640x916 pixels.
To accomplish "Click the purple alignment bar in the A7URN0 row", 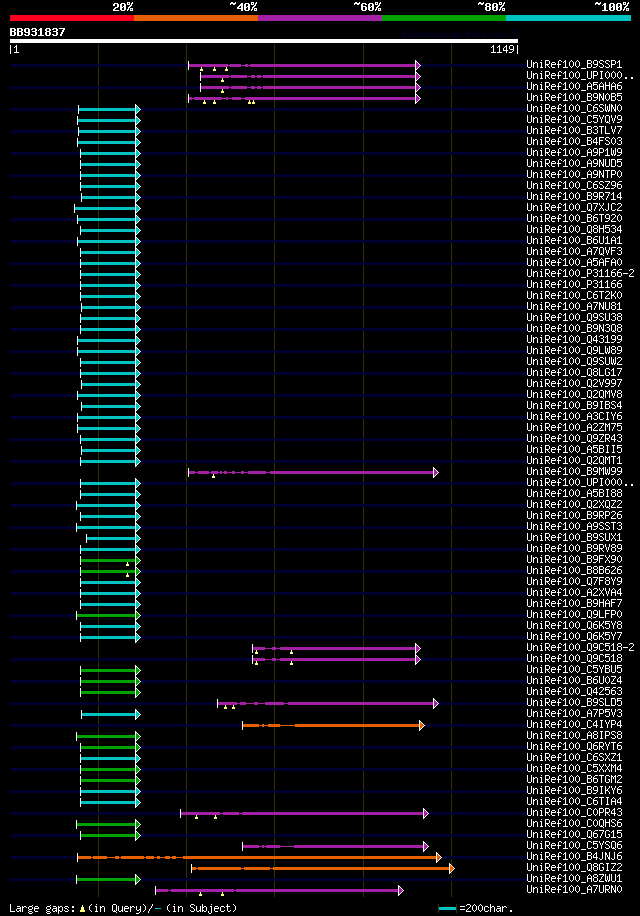I will (279, 890).
